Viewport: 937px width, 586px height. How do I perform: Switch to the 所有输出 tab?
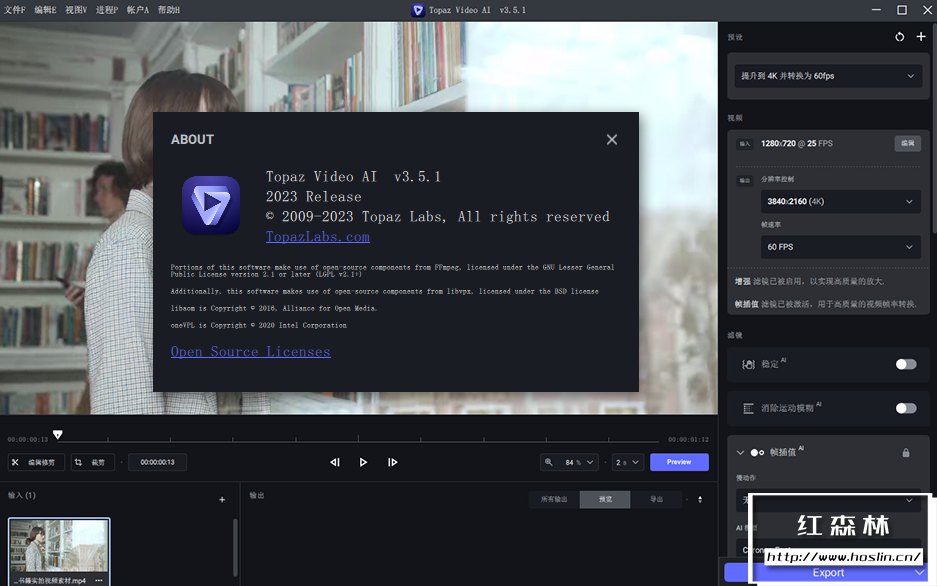[x=554, y=499]
